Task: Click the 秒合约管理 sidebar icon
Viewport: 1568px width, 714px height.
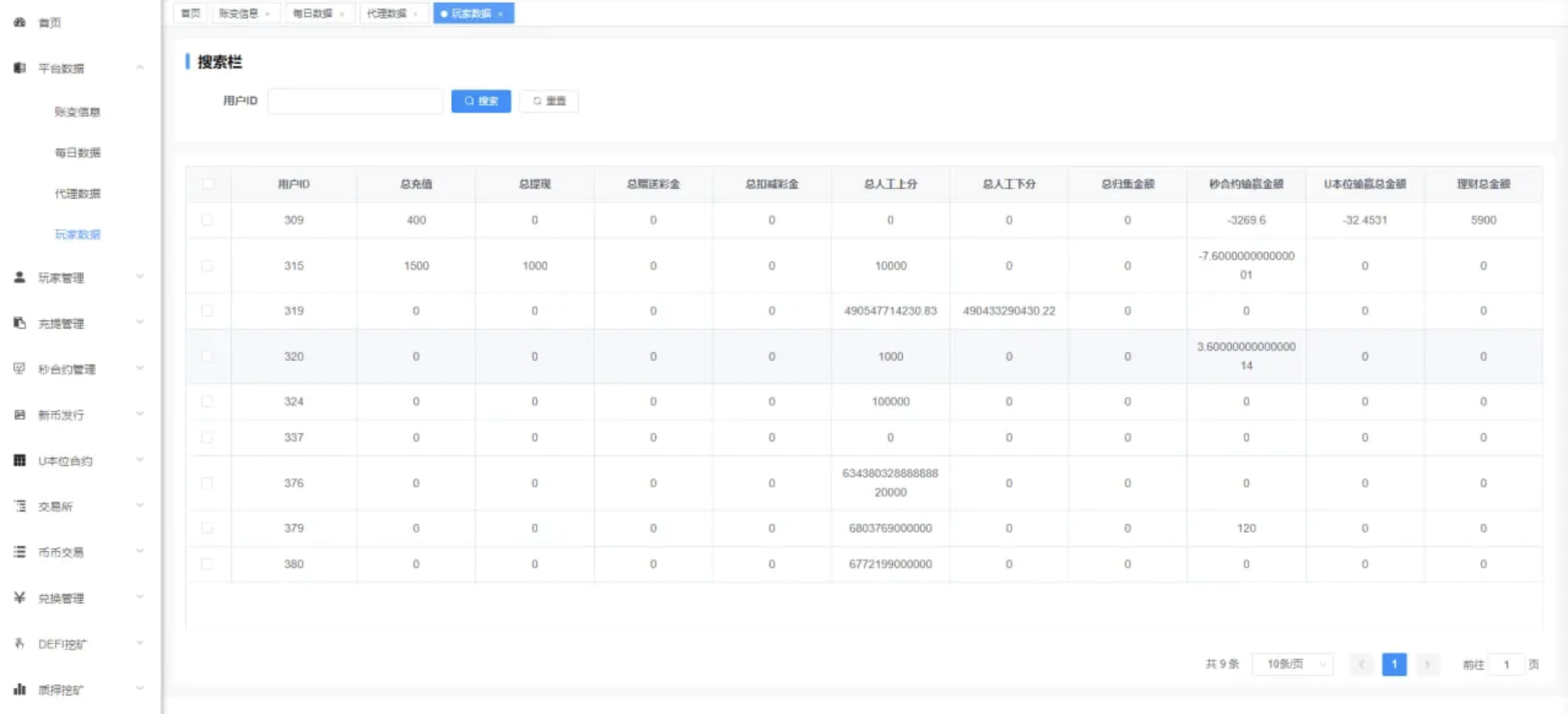Action: click(20, 369)
